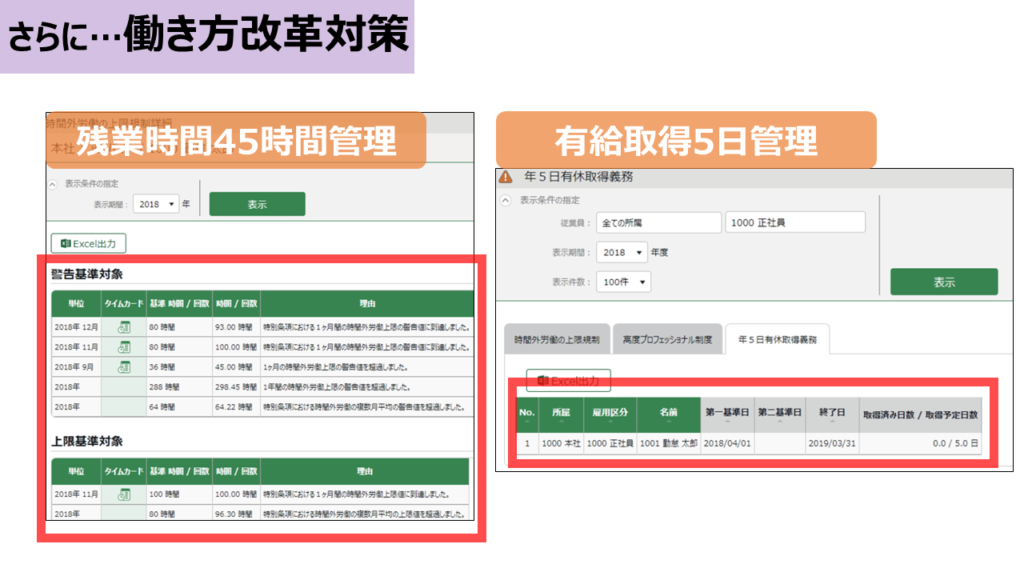This screenshot has height=576, width=1024.
Task: Click the 上限基準対象 heading
Action: coord(88,441)
